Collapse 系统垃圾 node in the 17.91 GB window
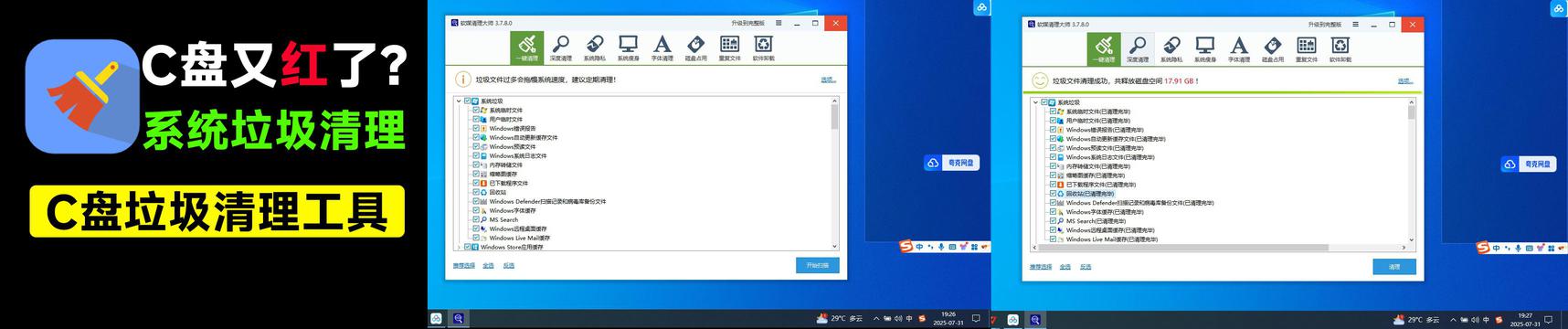 tap(1035, 102)
